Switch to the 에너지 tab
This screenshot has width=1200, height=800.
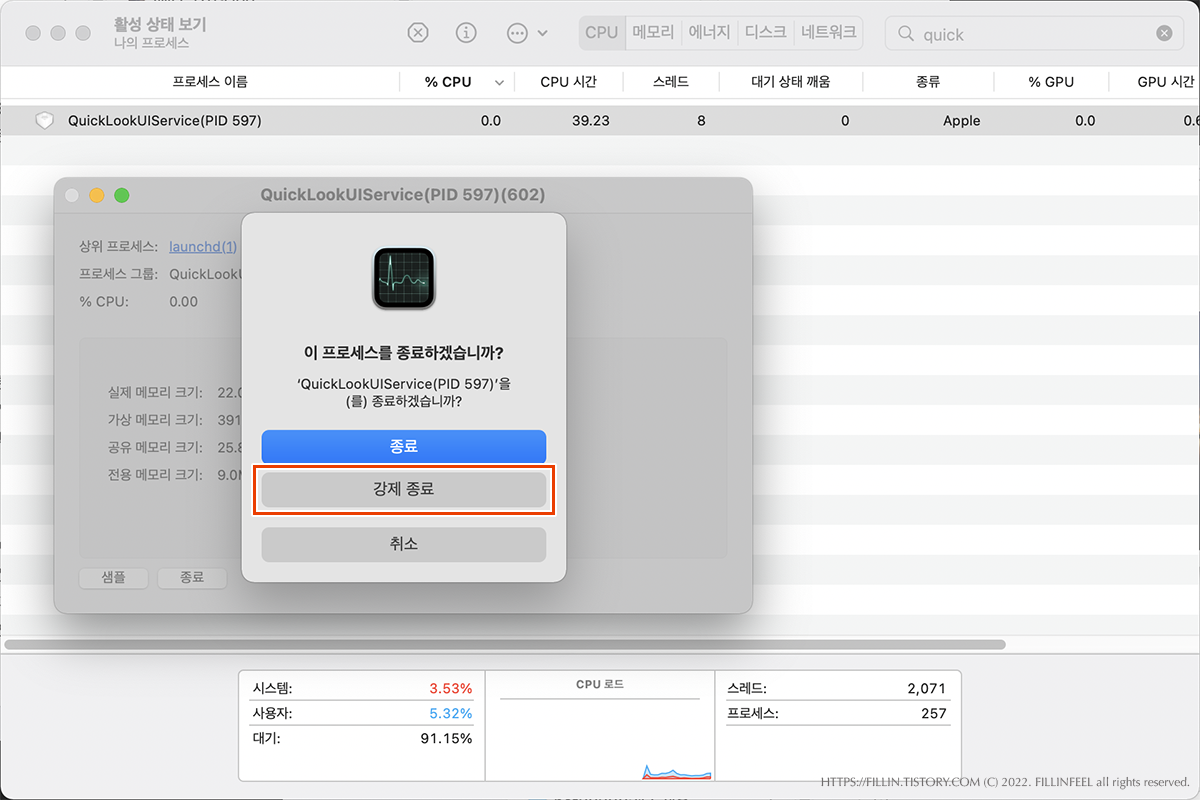point(710,32)
